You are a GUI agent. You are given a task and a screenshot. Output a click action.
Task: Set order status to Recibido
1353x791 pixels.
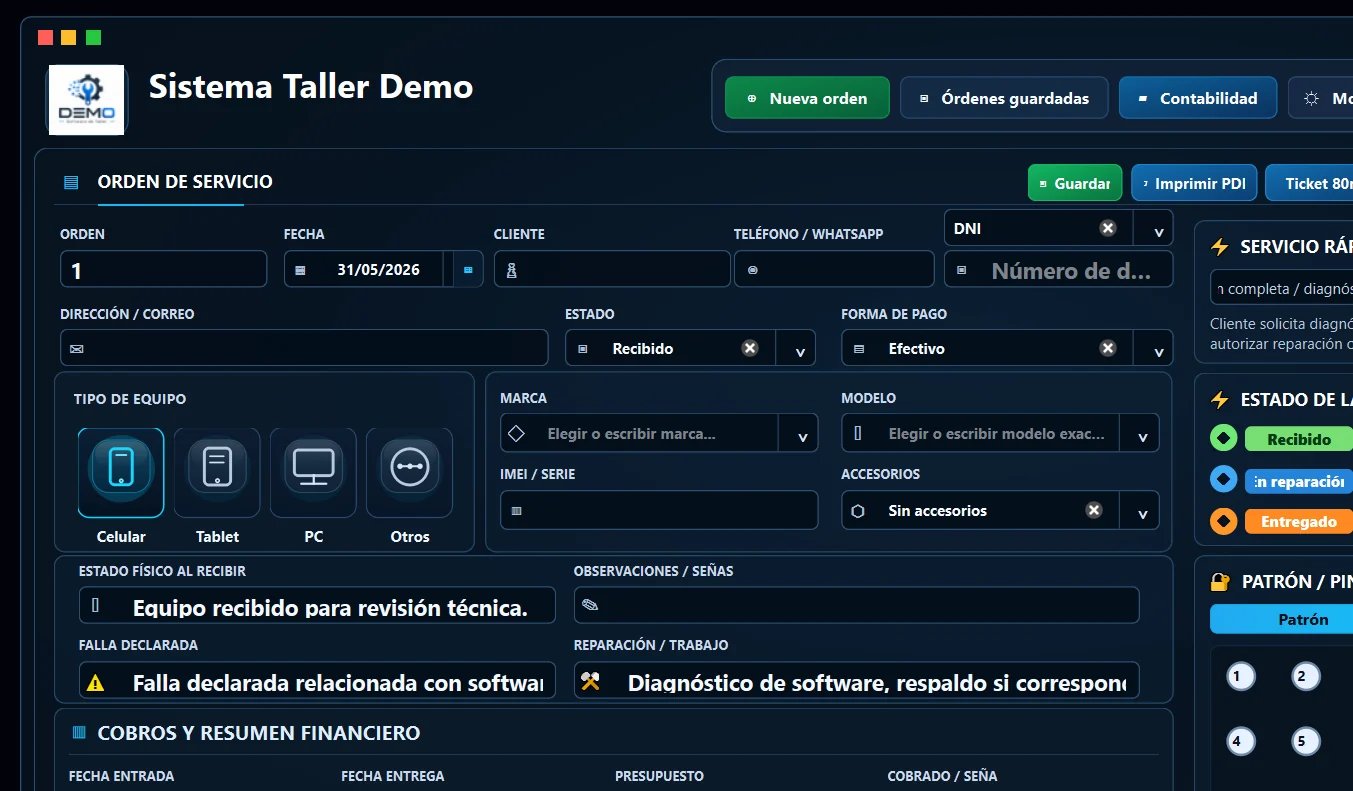pyautogui.click(x=1299, y=439)
